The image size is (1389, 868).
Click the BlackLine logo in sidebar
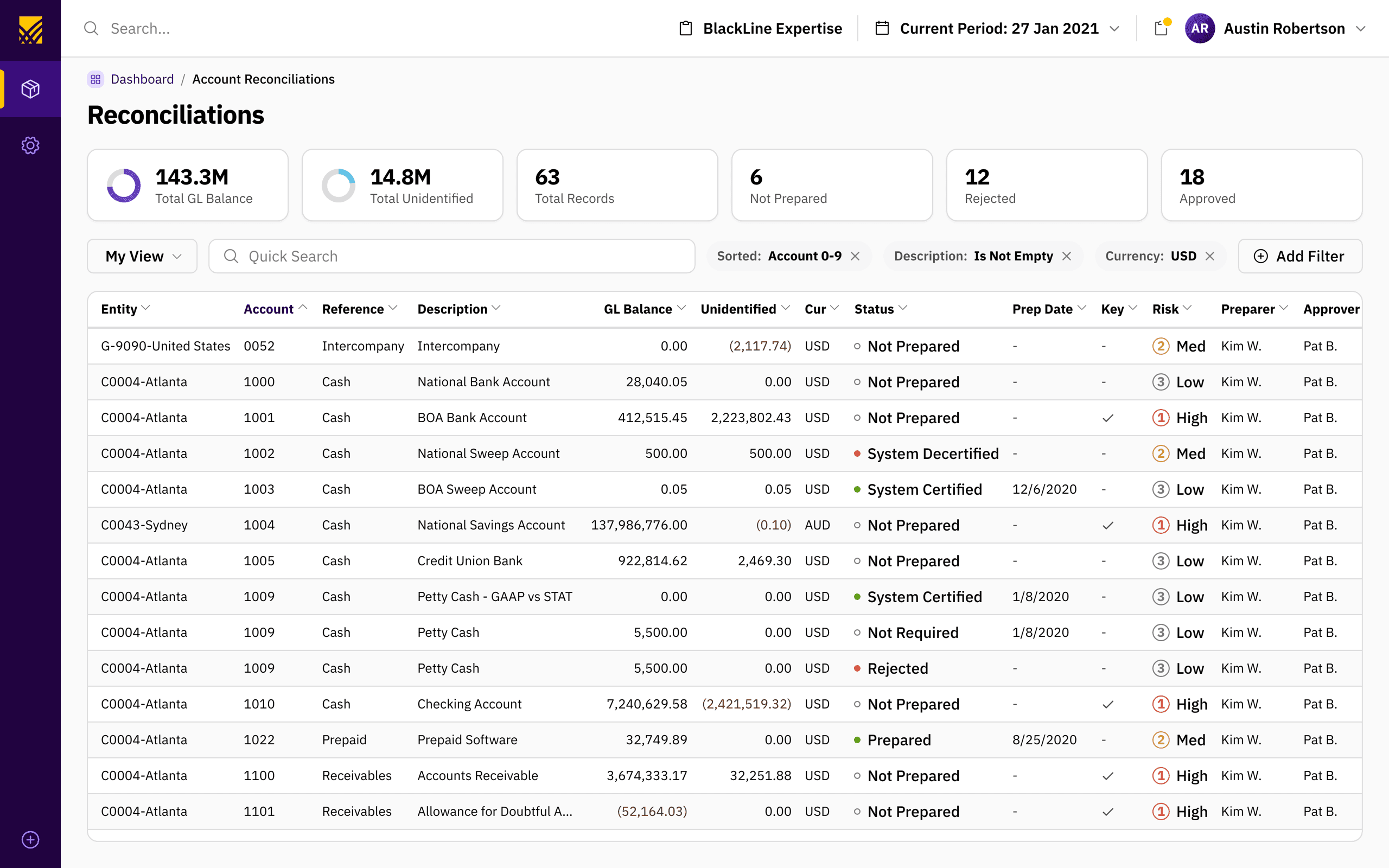(x=30, y=30)
